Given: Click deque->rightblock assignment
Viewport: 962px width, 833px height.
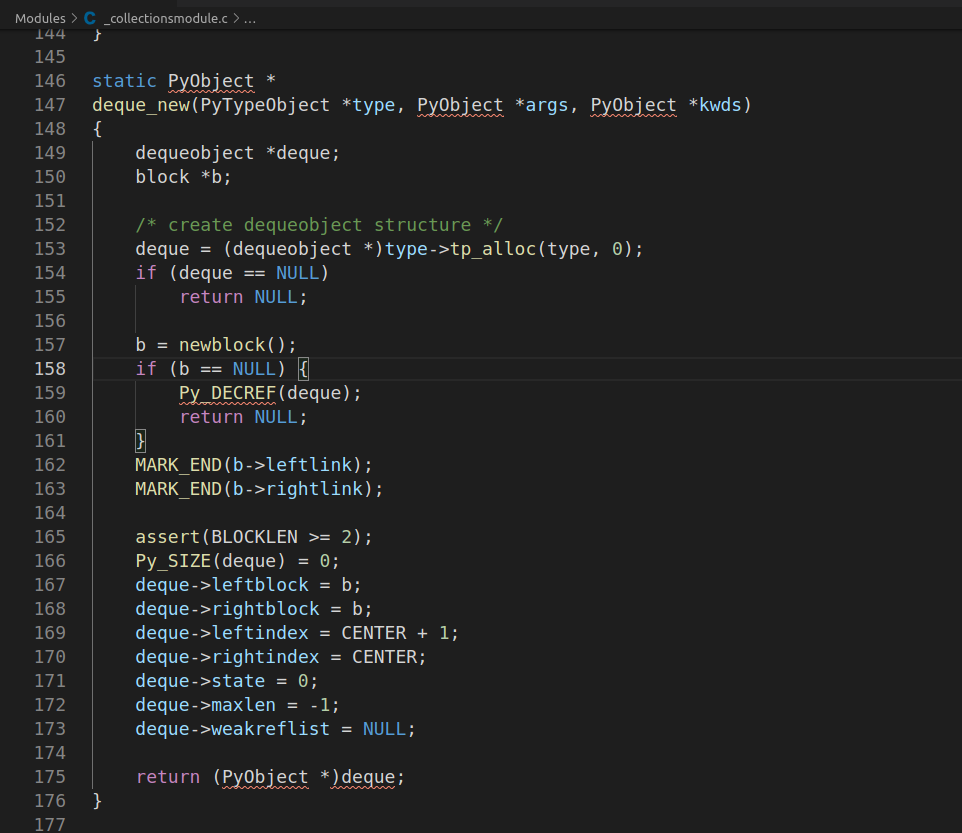Looking at the screenshot, I should tap(254, 608).
